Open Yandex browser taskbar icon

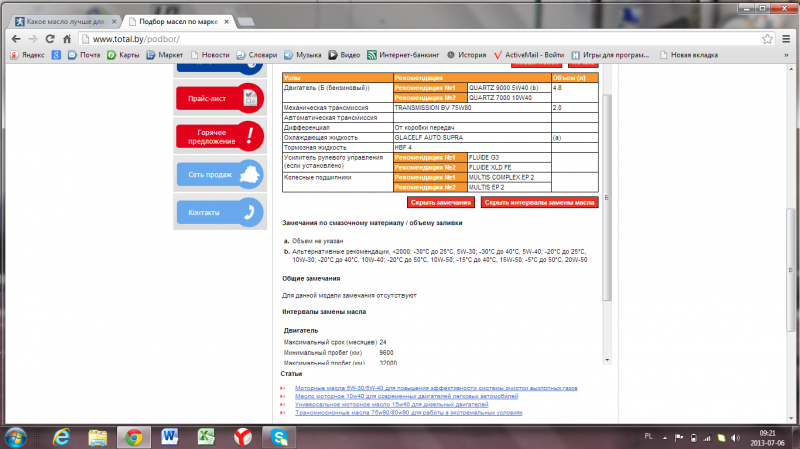(x=242, y=436)
